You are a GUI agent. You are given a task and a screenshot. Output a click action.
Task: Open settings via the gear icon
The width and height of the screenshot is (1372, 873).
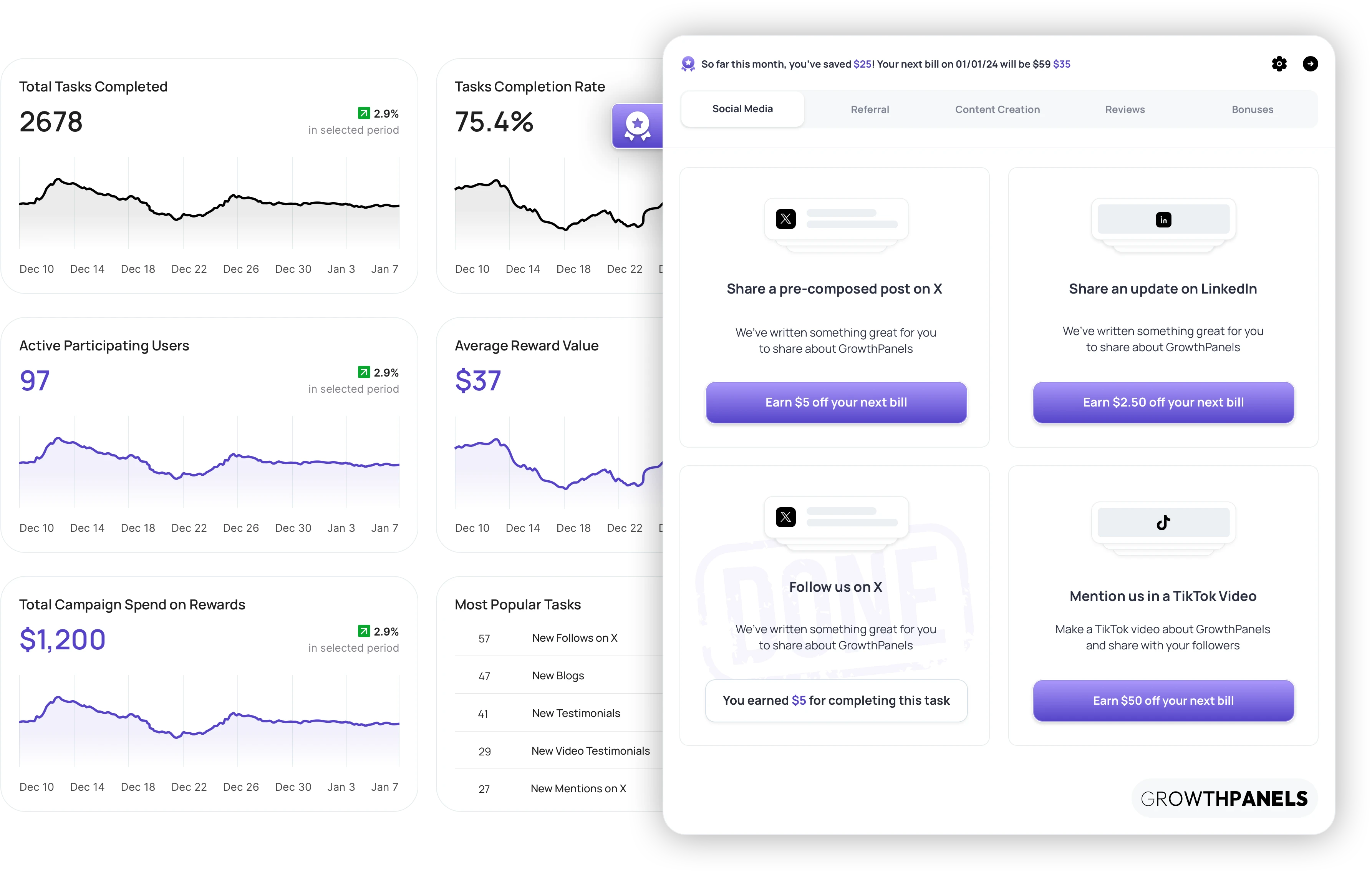point(1279,64)
